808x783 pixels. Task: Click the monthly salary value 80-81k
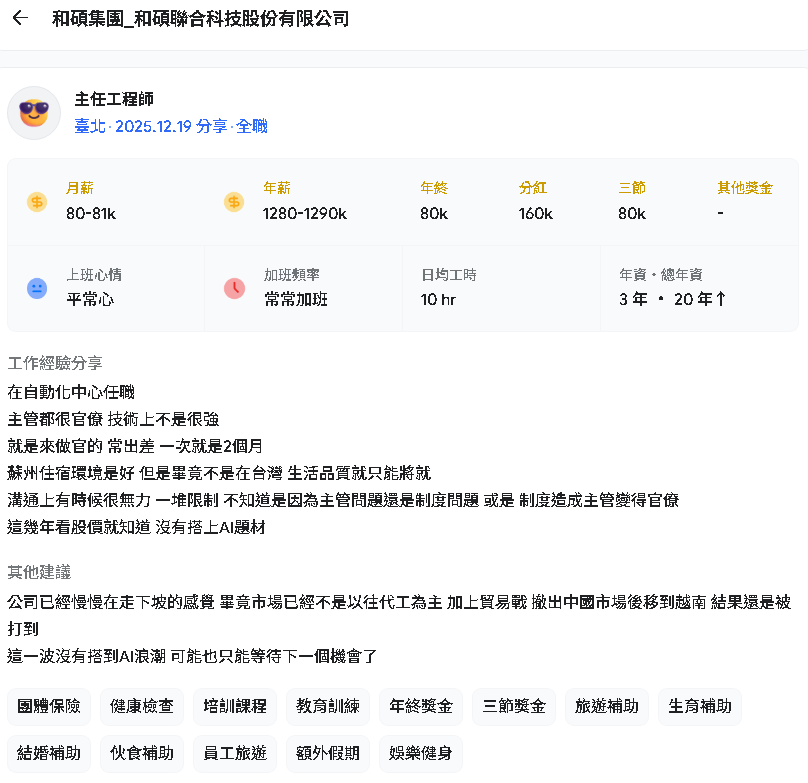[91, 213]
